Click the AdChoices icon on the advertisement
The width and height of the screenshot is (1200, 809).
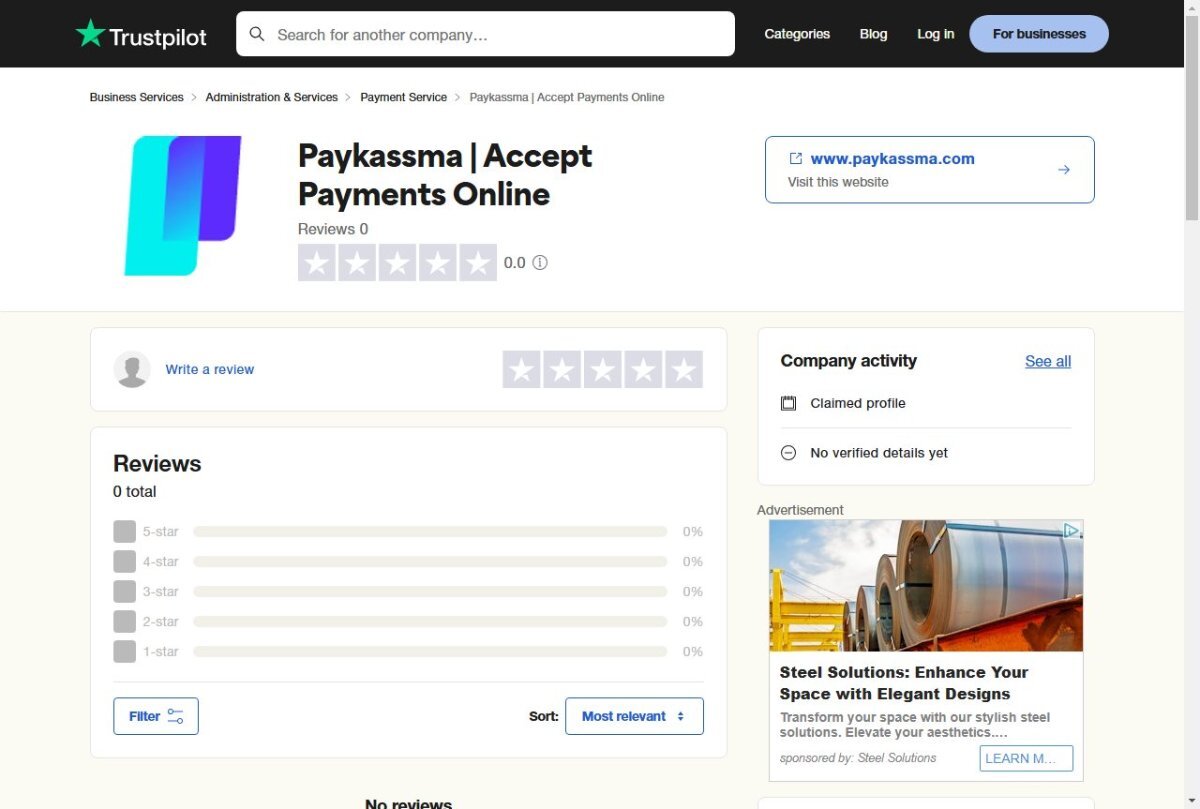point(1071,531)
